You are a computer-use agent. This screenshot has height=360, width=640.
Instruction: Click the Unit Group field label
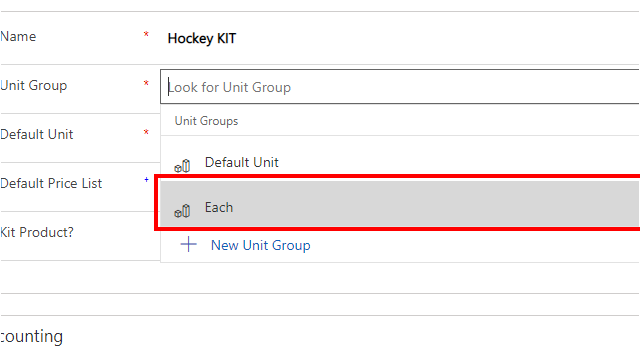coord(33,85)
